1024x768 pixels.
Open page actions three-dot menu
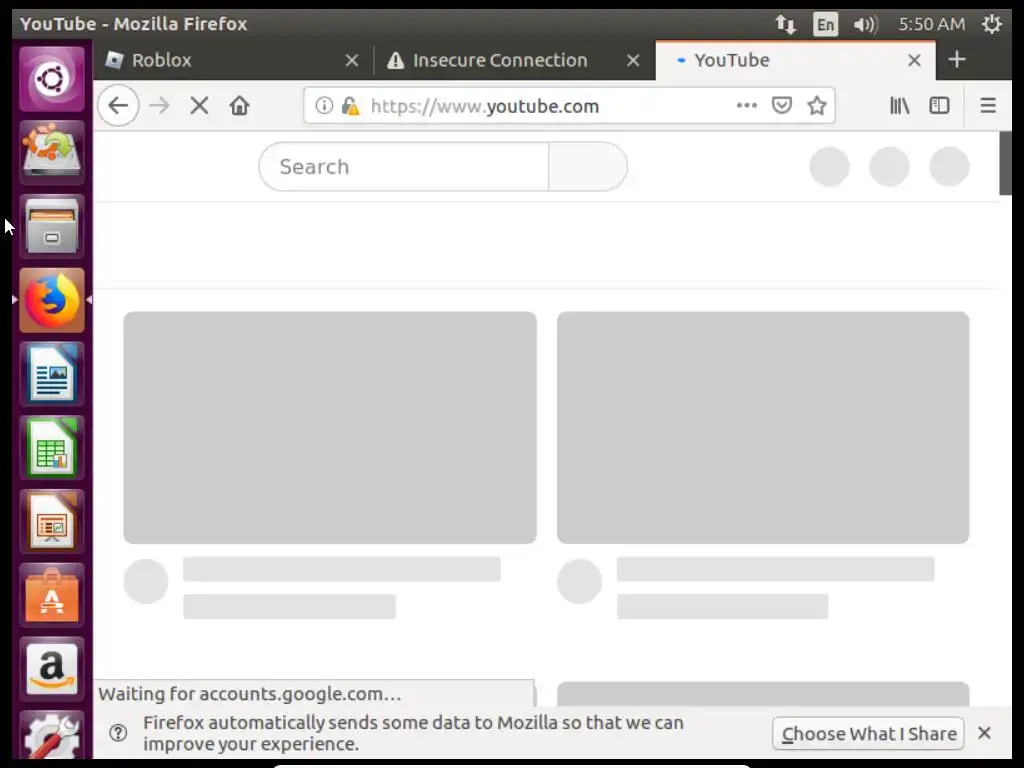746,105
